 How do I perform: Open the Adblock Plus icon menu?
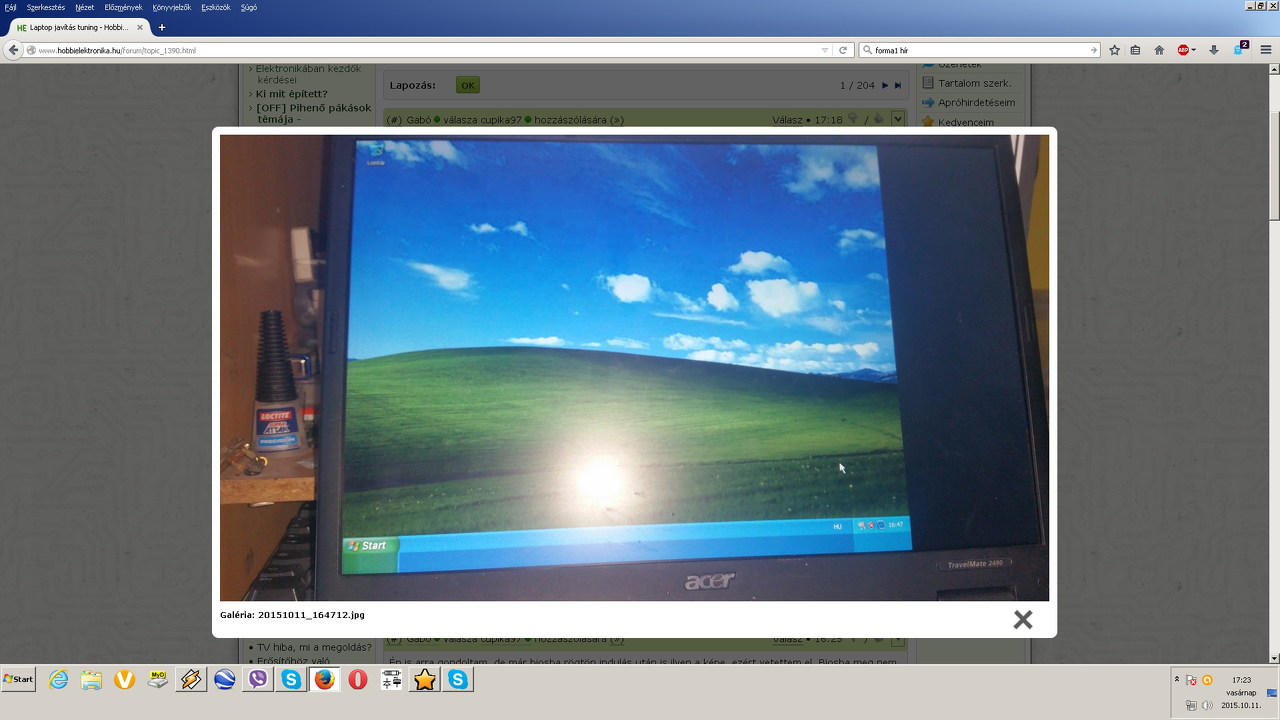click(1185, 50)
